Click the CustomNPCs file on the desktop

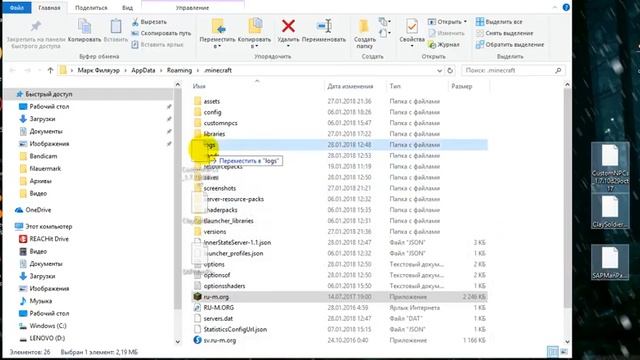click(610, 167)
